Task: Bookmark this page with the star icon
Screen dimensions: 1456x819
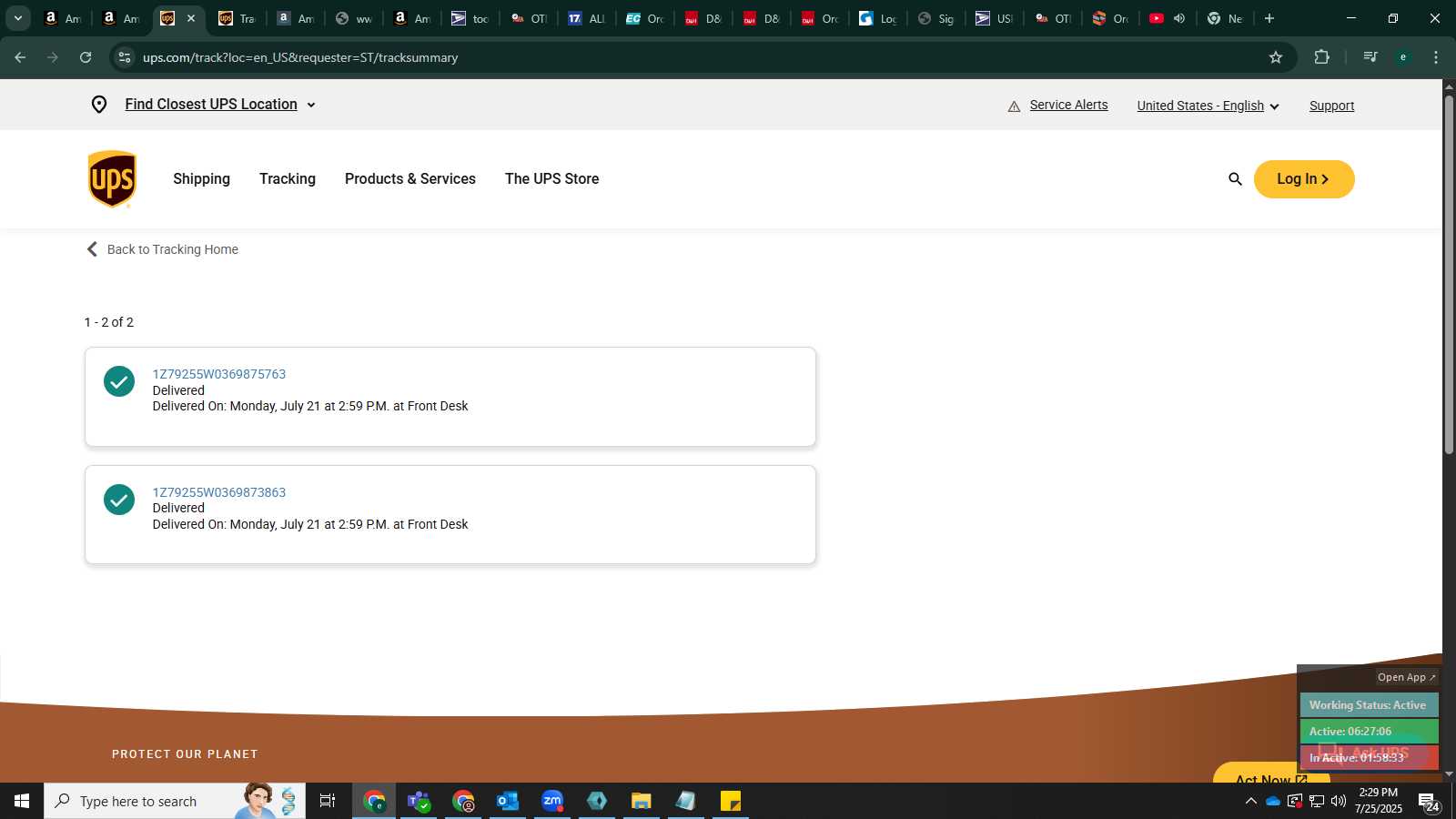Action: (1276, 57)
